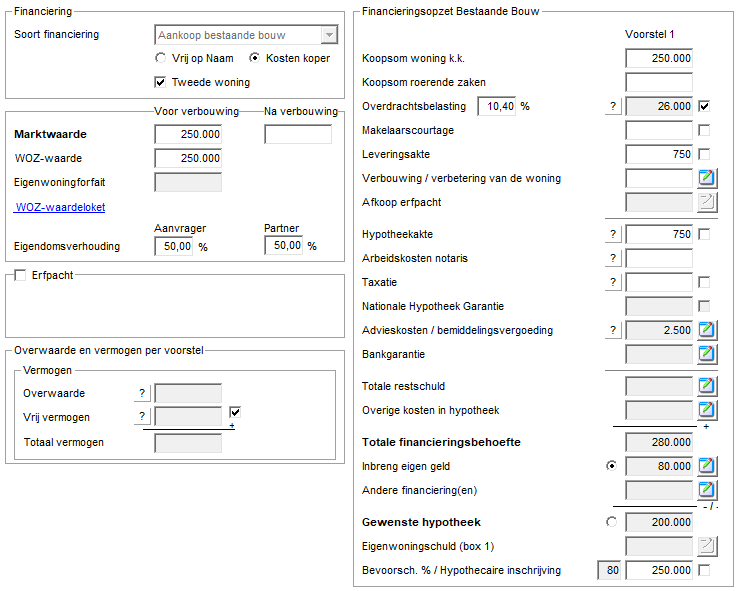The image size is (740, 591).
Task: Click the Hypotheekakte amount field
Action: pos(659,234)
